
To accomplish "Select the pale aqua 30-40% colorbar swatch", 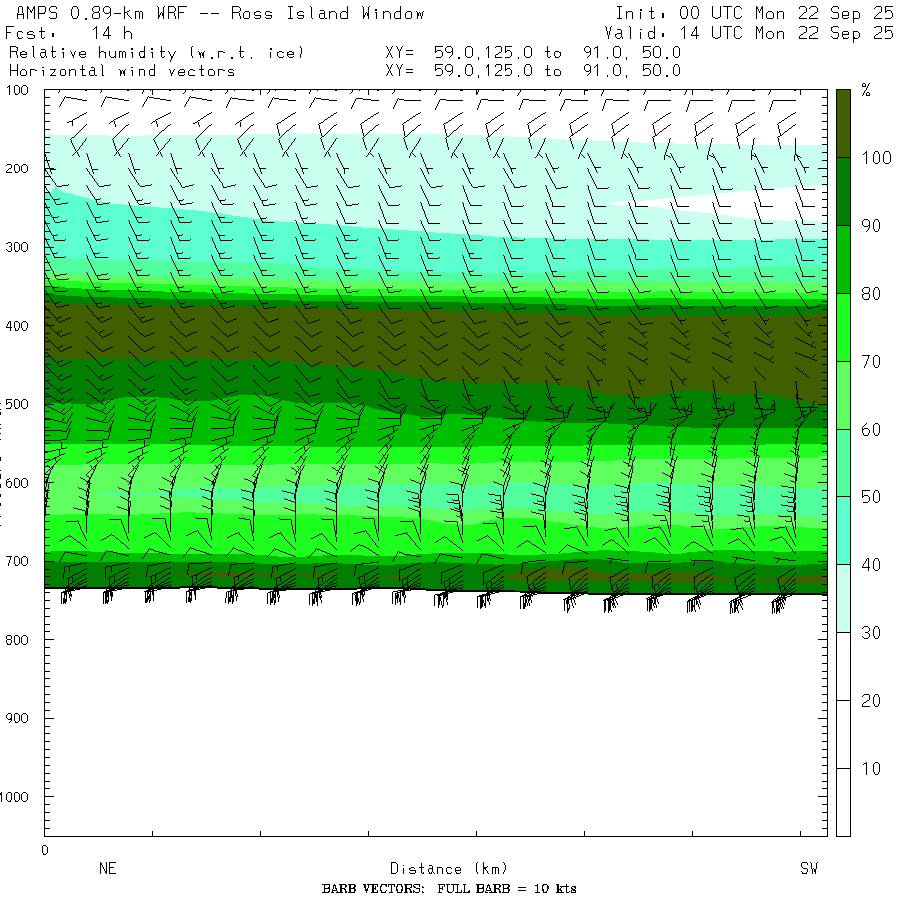I will 843,599.
